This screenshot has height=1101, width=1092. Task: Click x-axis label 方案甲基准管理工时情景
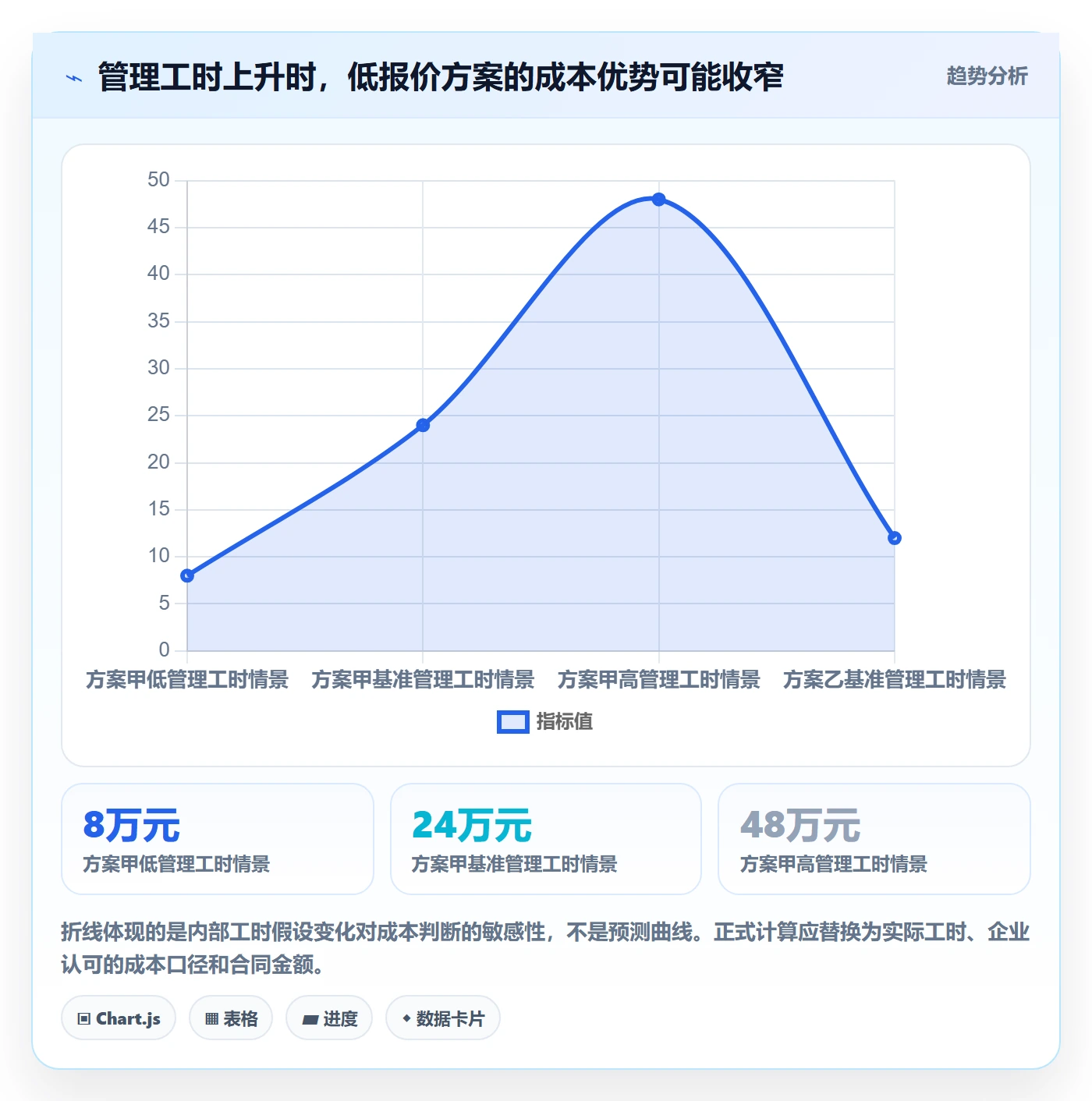coord(423,680)
